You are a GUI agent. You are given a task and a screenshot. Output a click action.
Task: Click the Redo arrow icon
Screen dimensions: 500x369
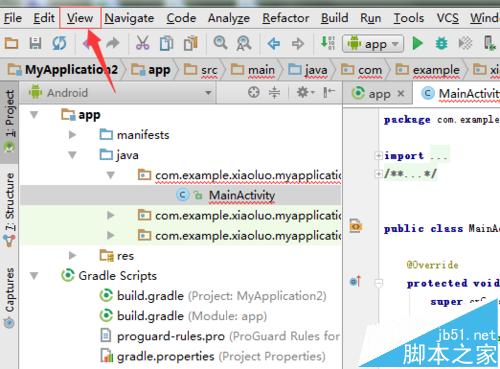(113, 43)
